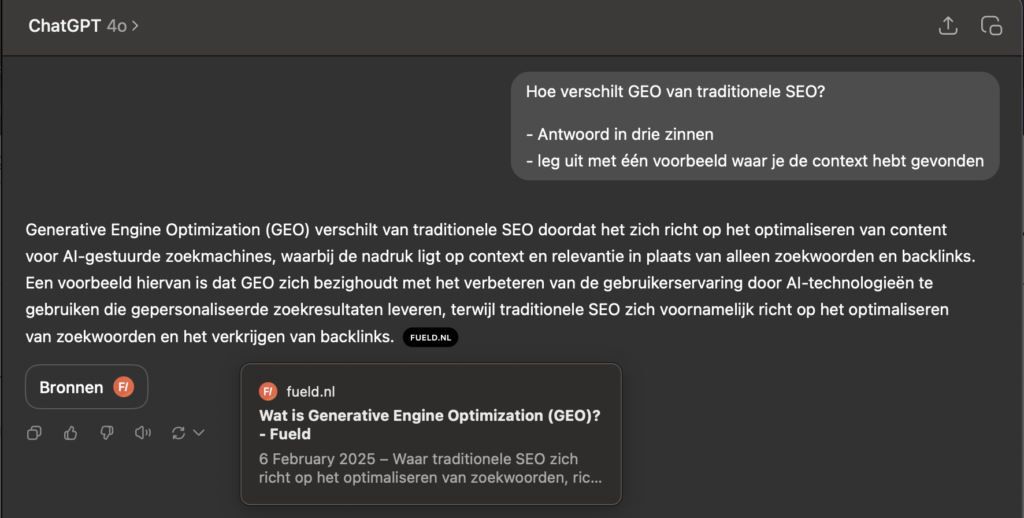Regenerate the response with the circular arrows icon
The image size is (1024, 518).
click(x=178, y=433)
